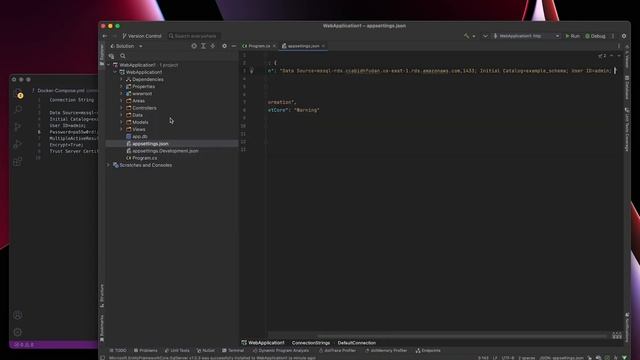Open the TODO tool window tab
This screenshot has width=640, height=360.
click(x=118, y=351)
